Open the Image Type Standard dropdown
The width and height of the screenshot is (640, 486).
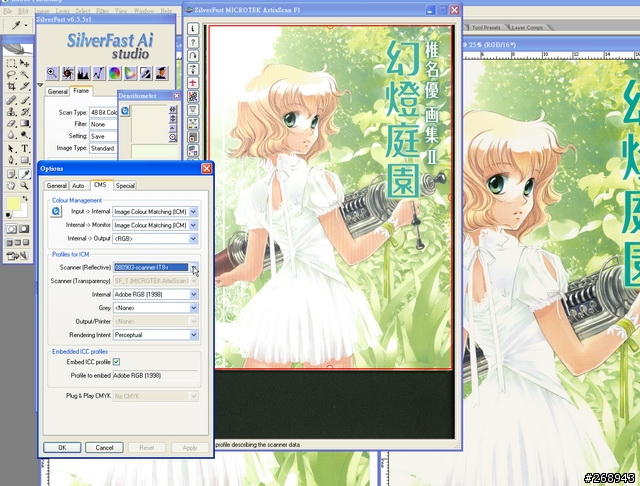point(103,148)
